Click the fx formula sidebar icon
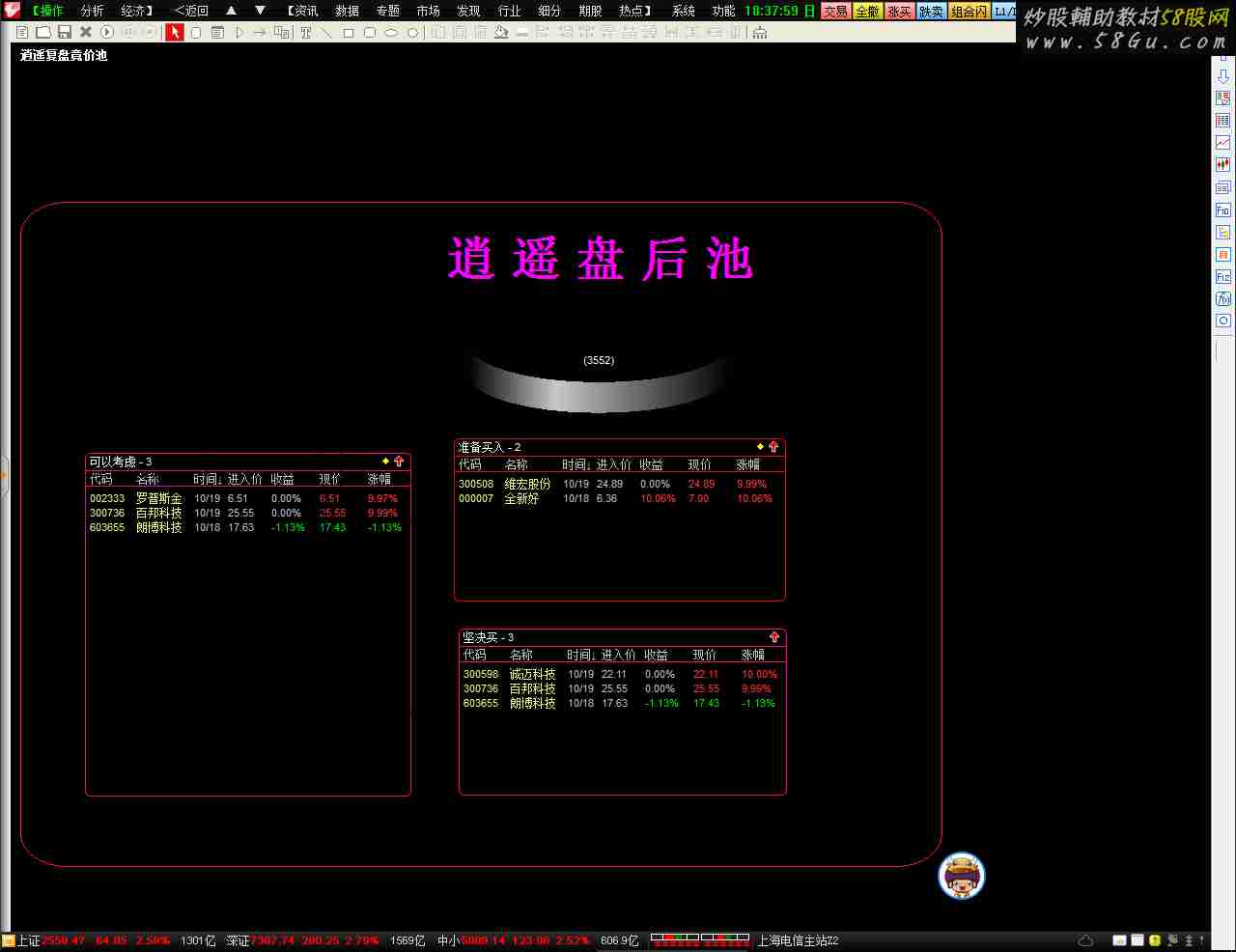1236x952 pixels. click(x=1222, y=298)
